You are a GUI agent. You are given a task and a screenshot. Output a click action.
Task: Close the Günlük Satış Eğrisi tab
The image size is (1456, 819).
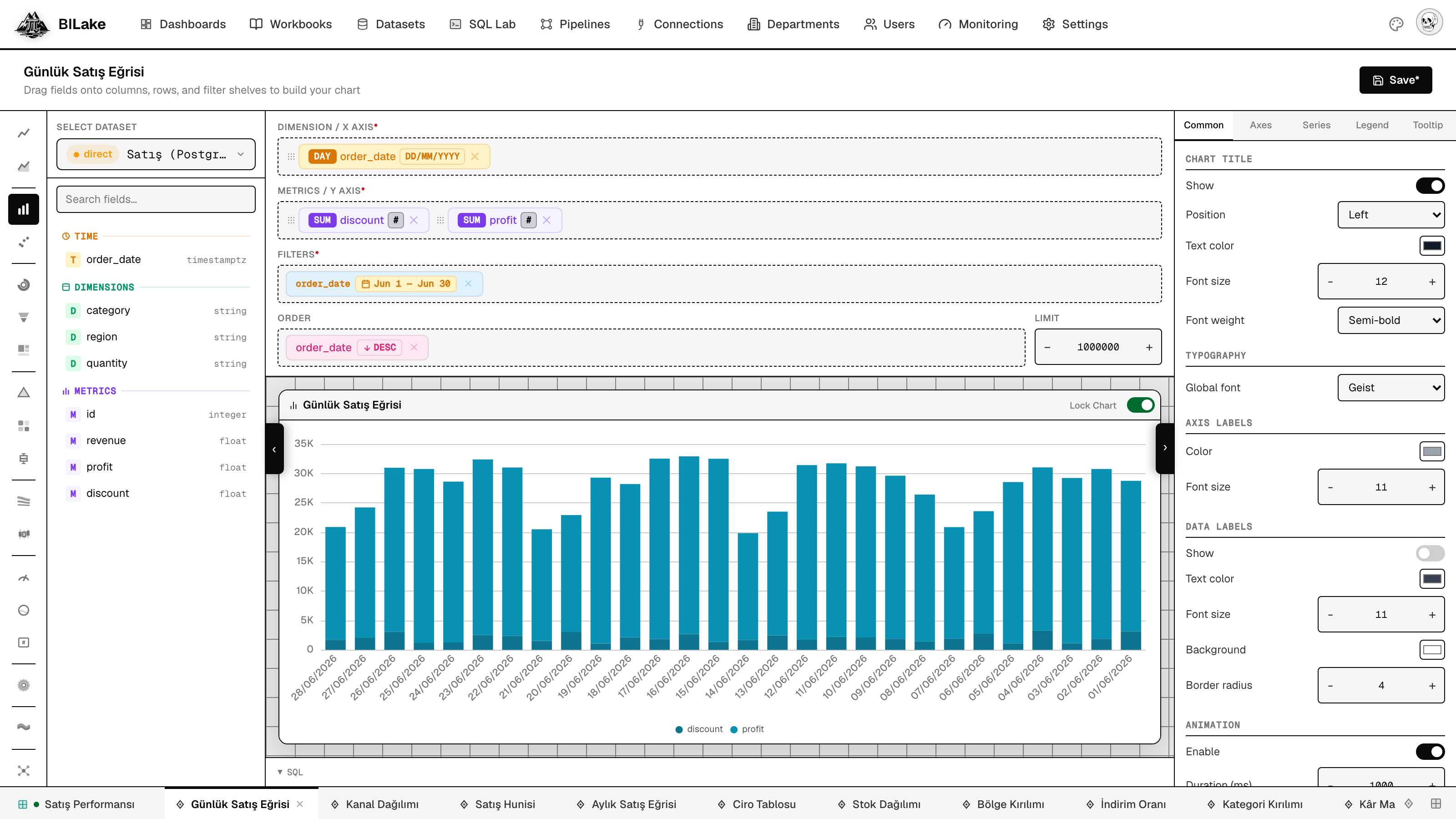[x=300, y=804]
